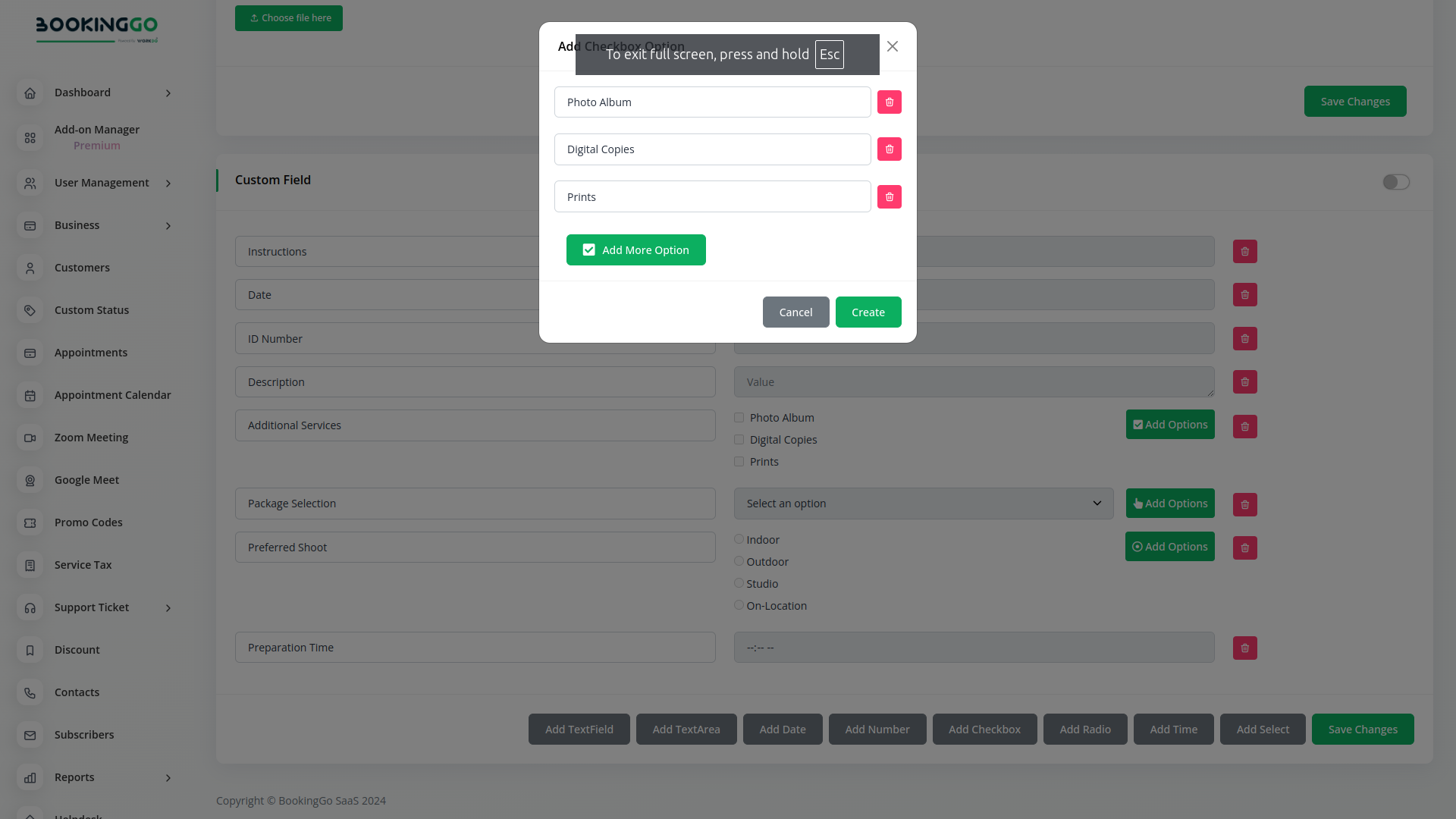Click the Add Checkbox button
Image resolution: width=1456 pixels, height=819 pixels.
[984, 730]
